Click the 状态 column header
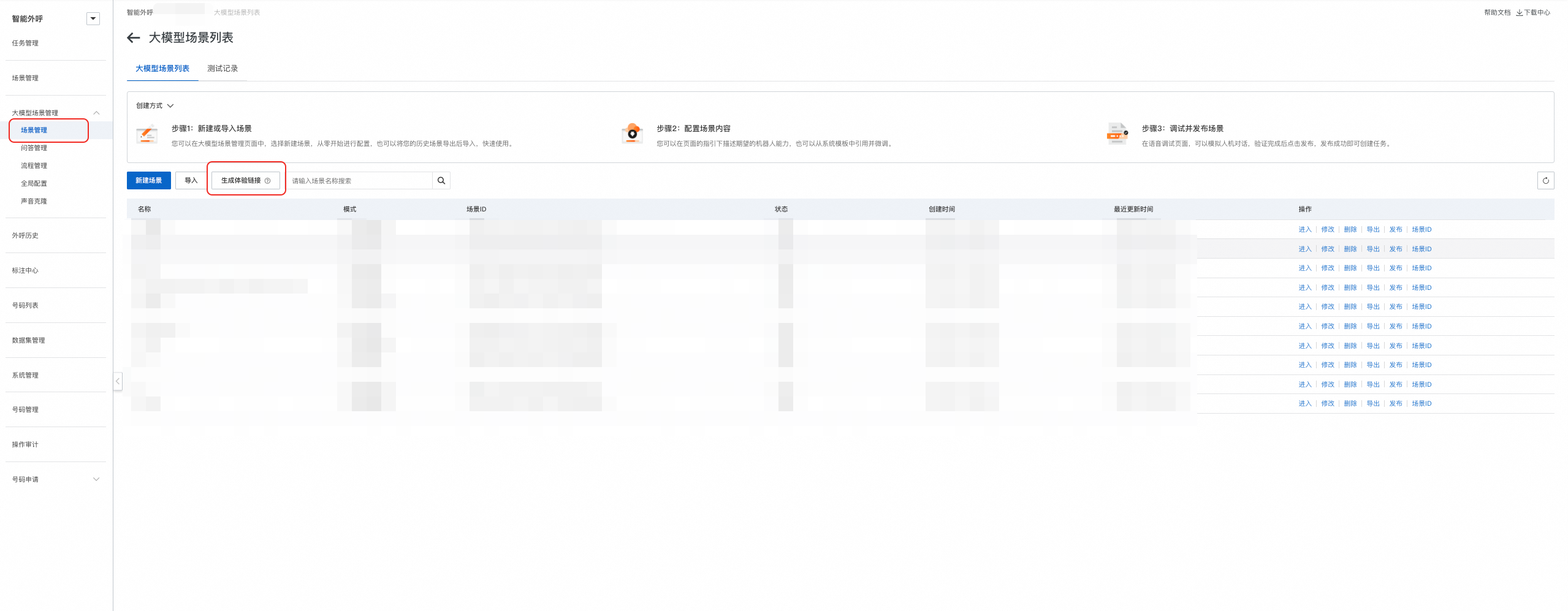This screenshot has height=611, width=1568. click(782, 210)
